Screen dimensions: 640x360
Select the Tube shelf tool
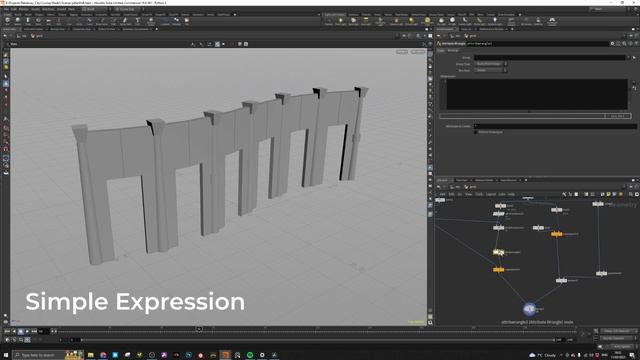pyautogui.click(x=28, y=21)
